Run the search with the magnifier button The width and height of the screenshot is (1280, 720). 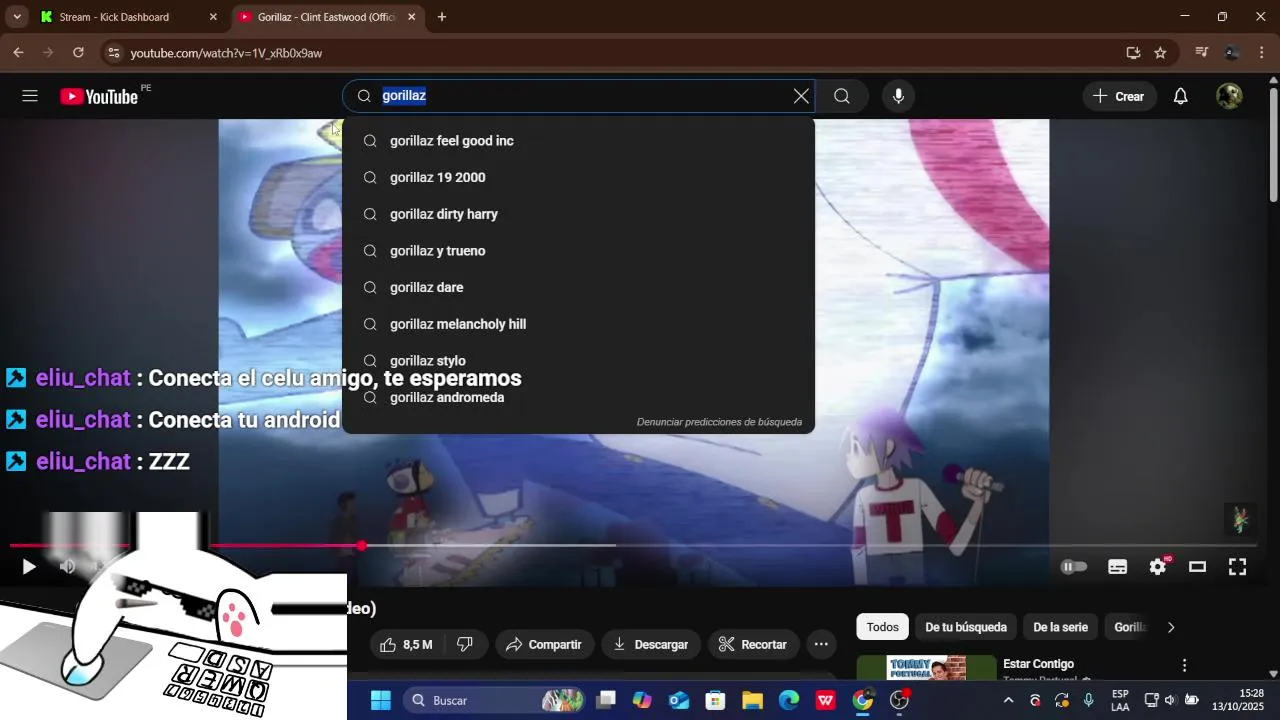point(842,96)
